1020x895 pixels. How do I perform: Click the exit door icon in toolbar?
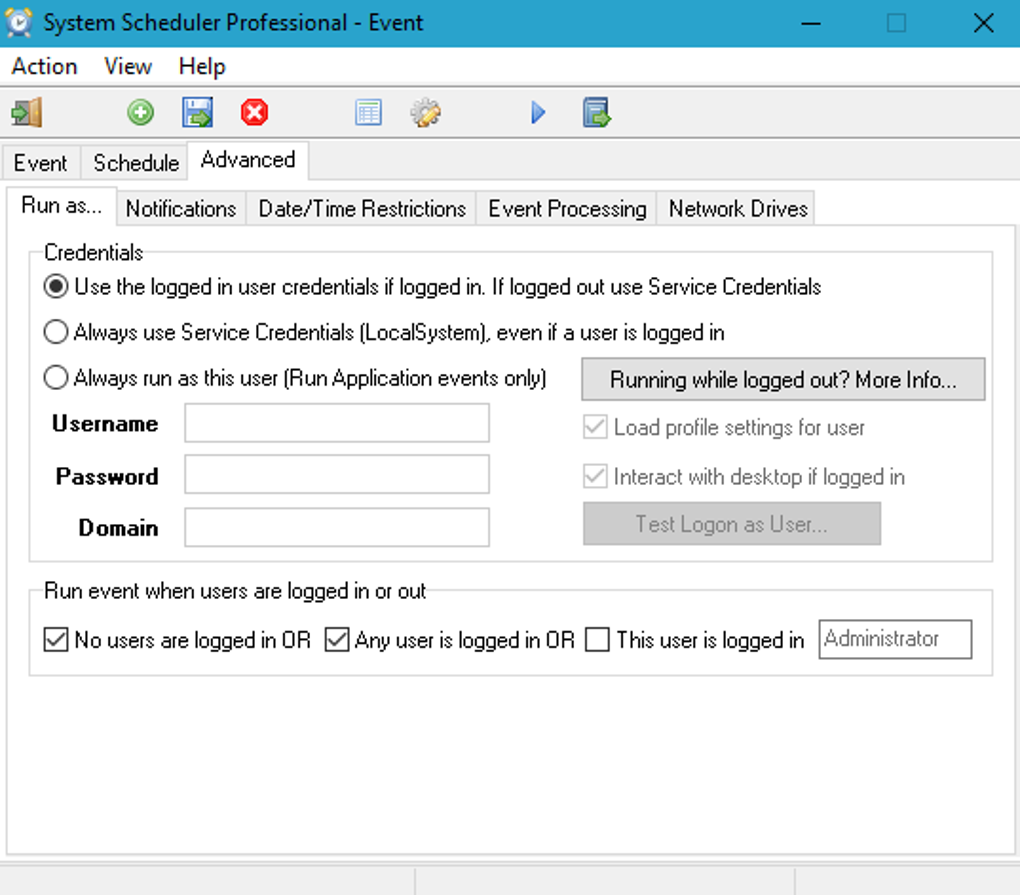click(27, 113)
